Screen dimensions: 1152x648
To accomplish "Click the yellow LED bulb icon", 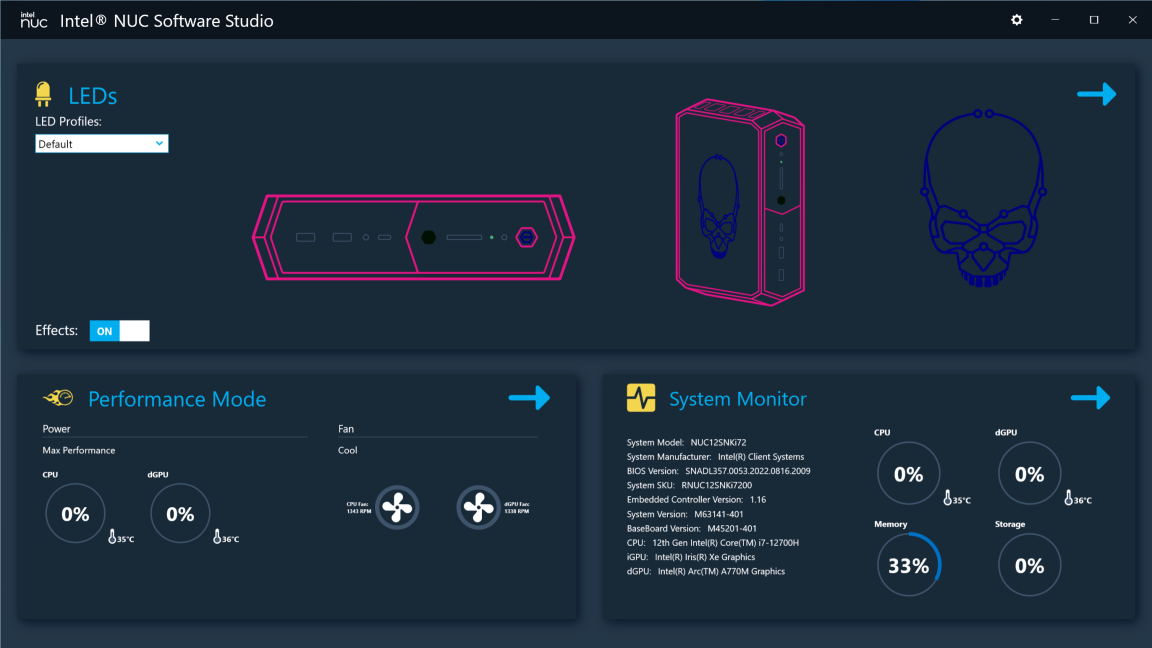I will pyautogui.click(x=43, y=94).
